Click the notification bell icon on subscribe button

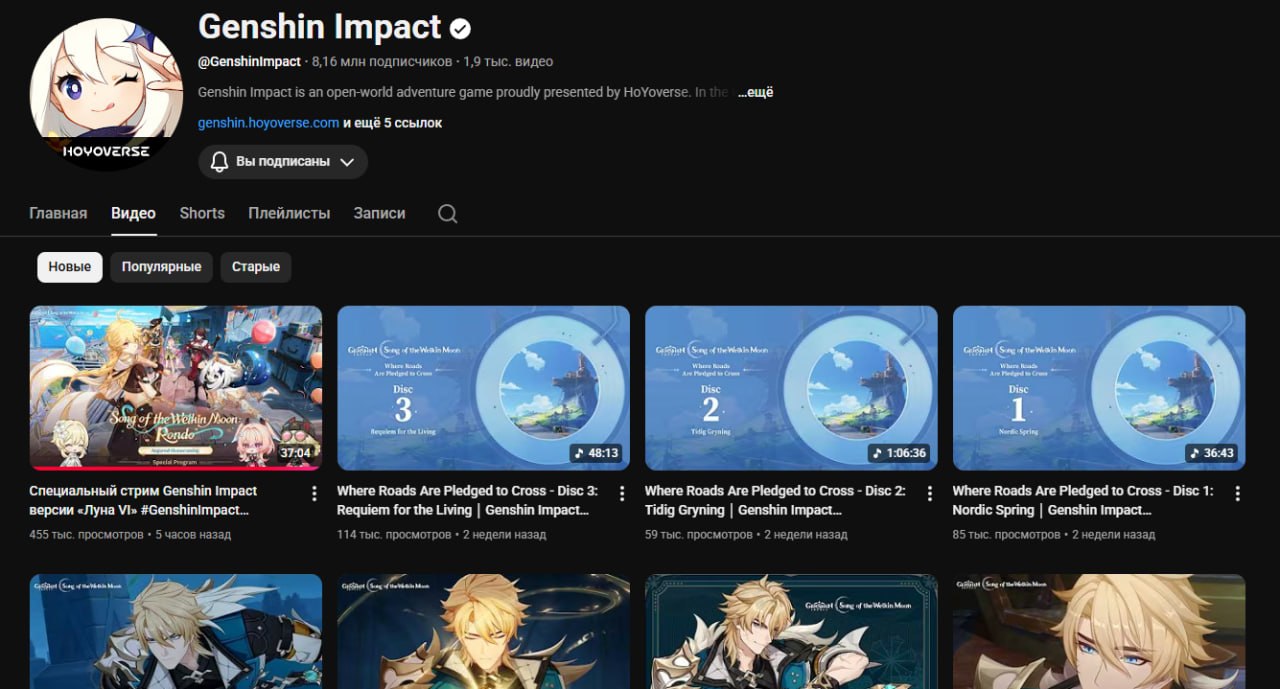[x=220, y=162]
